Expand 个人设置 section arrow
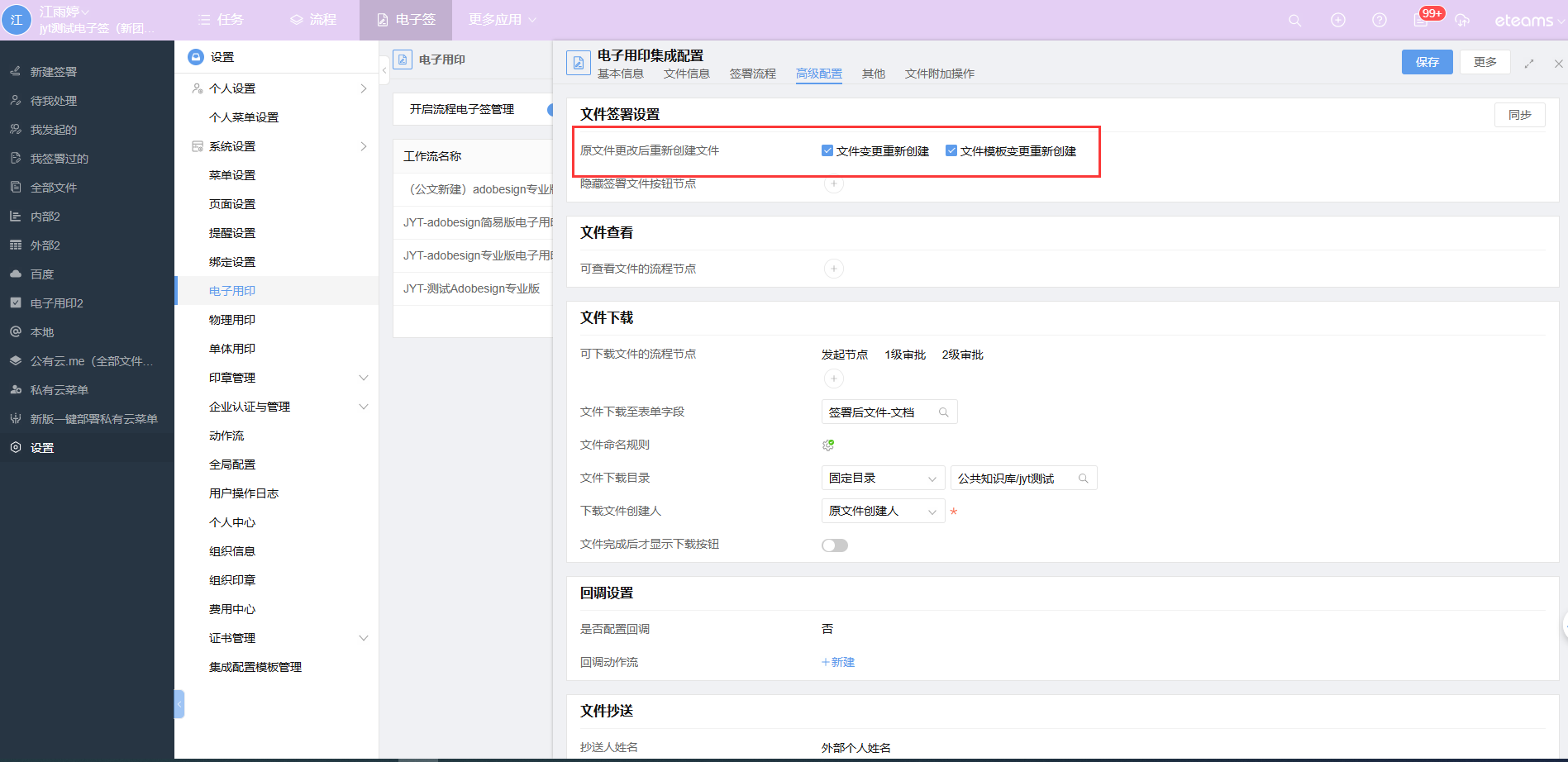This screenshot has width=1568, height=762. [363, 88]
